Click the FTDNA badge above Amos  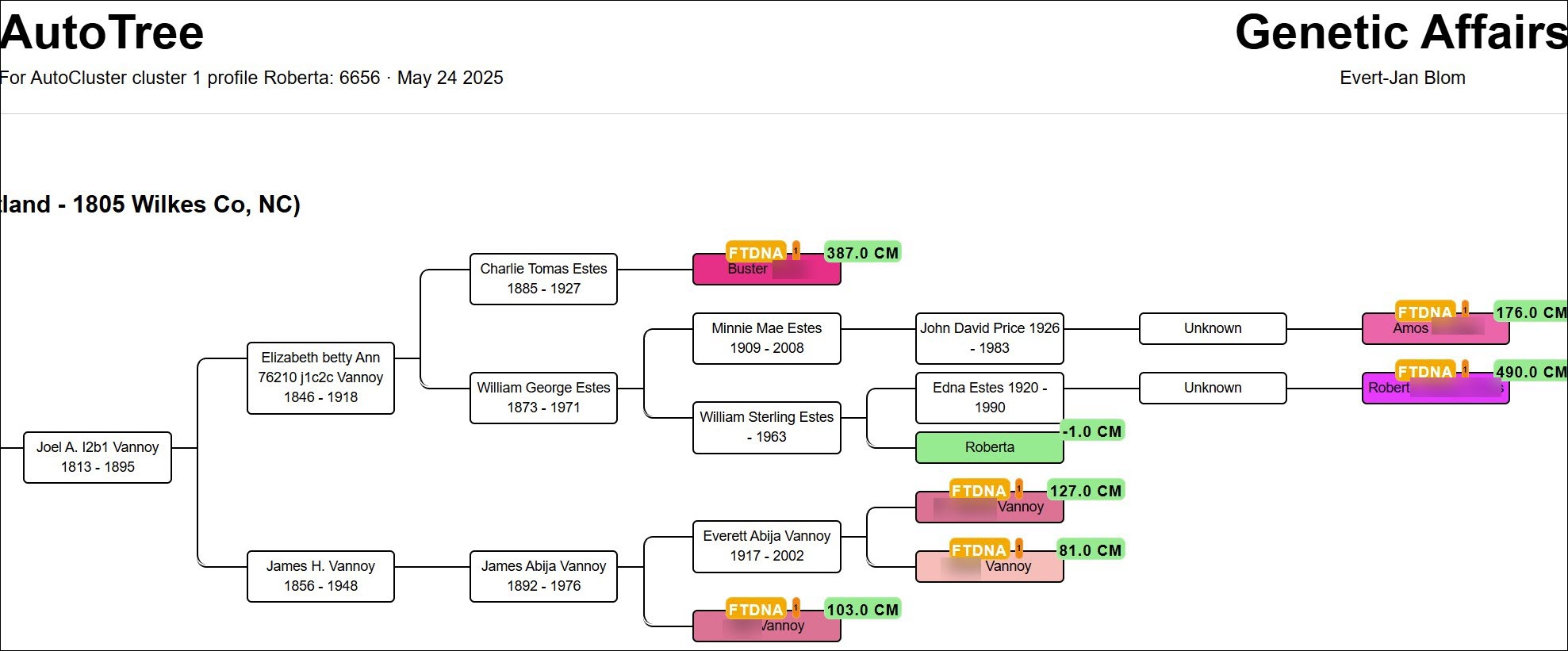coord(1425,312)
